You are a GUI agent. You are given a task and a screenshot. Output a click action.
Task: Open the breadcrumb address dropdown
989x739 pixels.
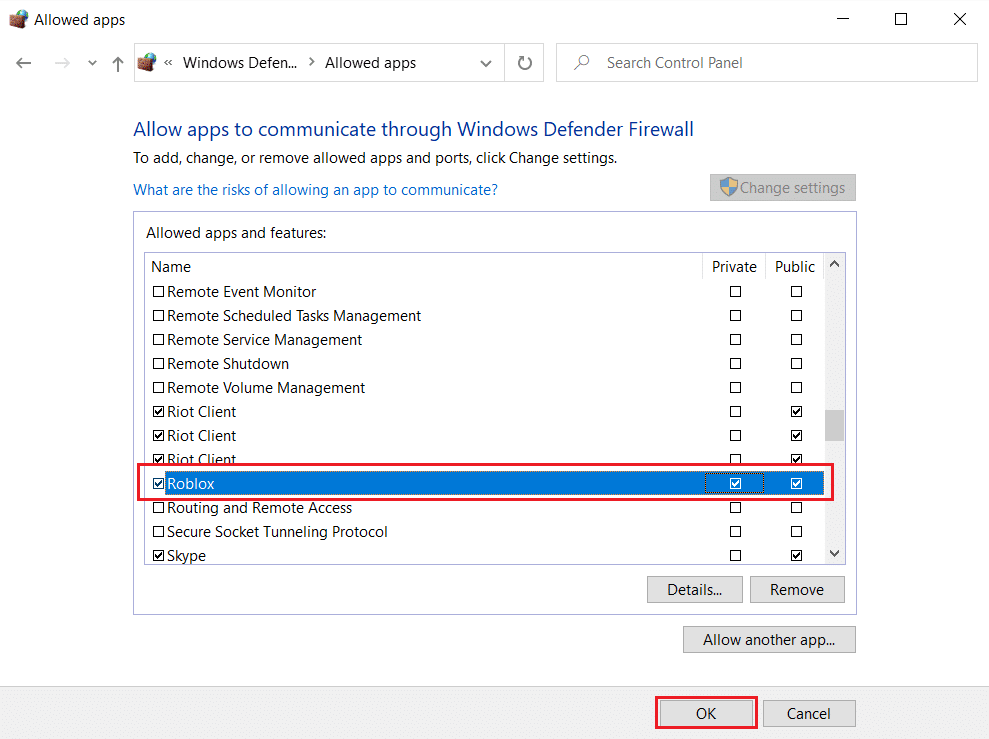[x=486, y=62]
